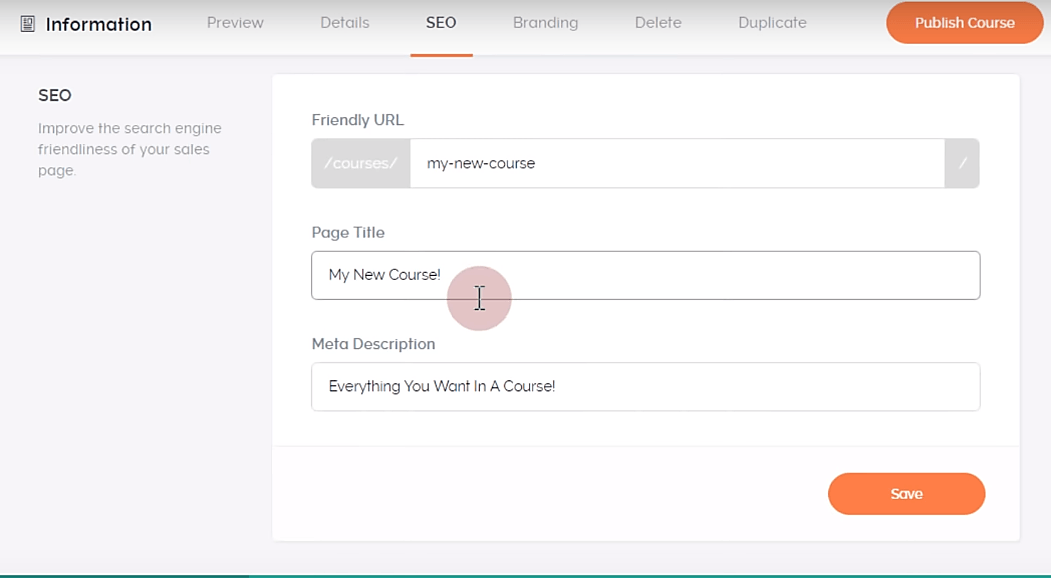Click the Page Title label
This screenshot has height=578, width=1051.
pos(348,232)
